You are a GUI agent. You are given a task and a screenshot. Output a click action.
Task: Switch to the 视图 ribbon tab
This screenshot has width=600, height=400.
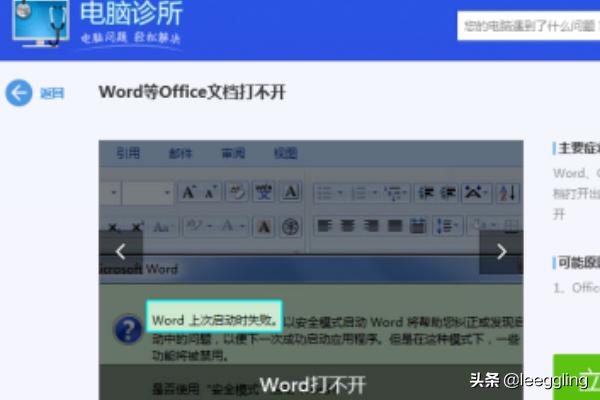coord(286,154)
